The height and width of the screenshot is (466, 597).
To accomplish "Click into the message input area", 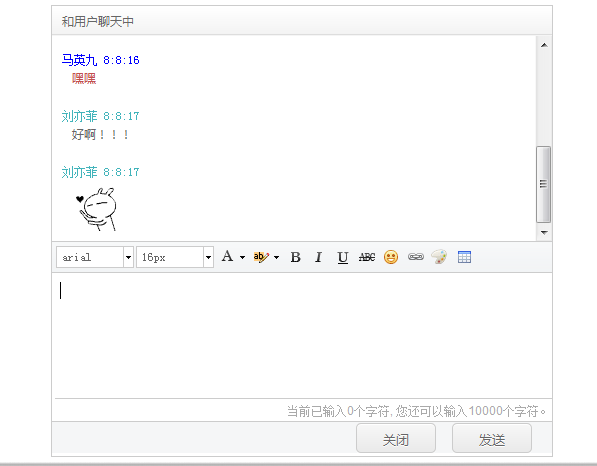I will pos(303,336).
